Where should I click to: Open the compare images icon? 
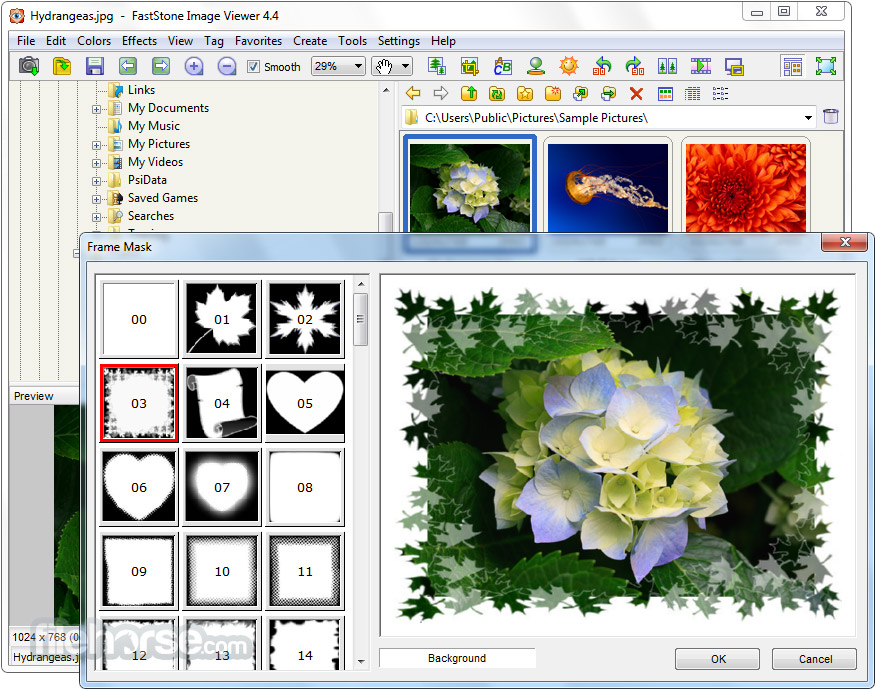pyautogui.click(x=668, y=66)
